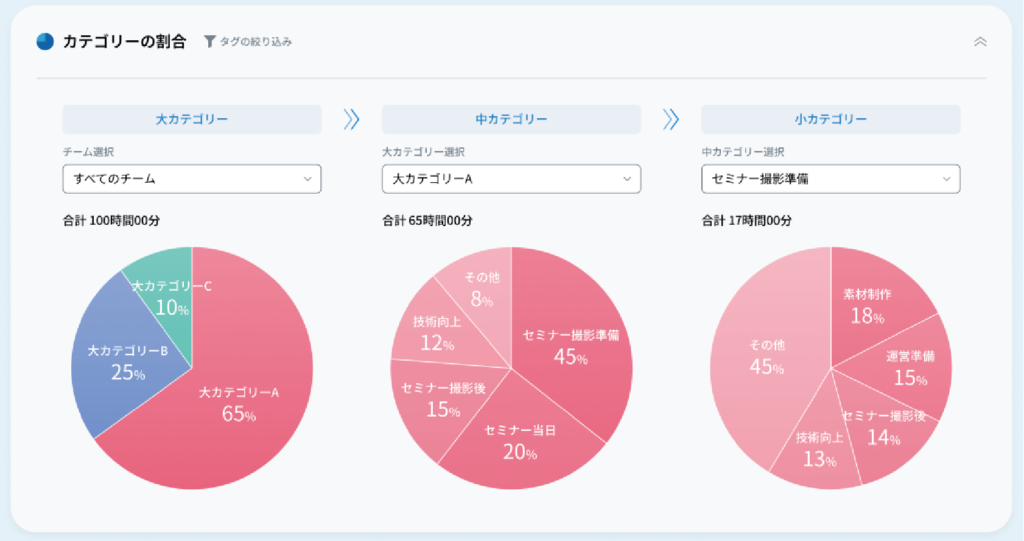Click the タグの絞り込み filter link
The height and width of the screenshot is (541, 1024).
click(x=255, y=42)
